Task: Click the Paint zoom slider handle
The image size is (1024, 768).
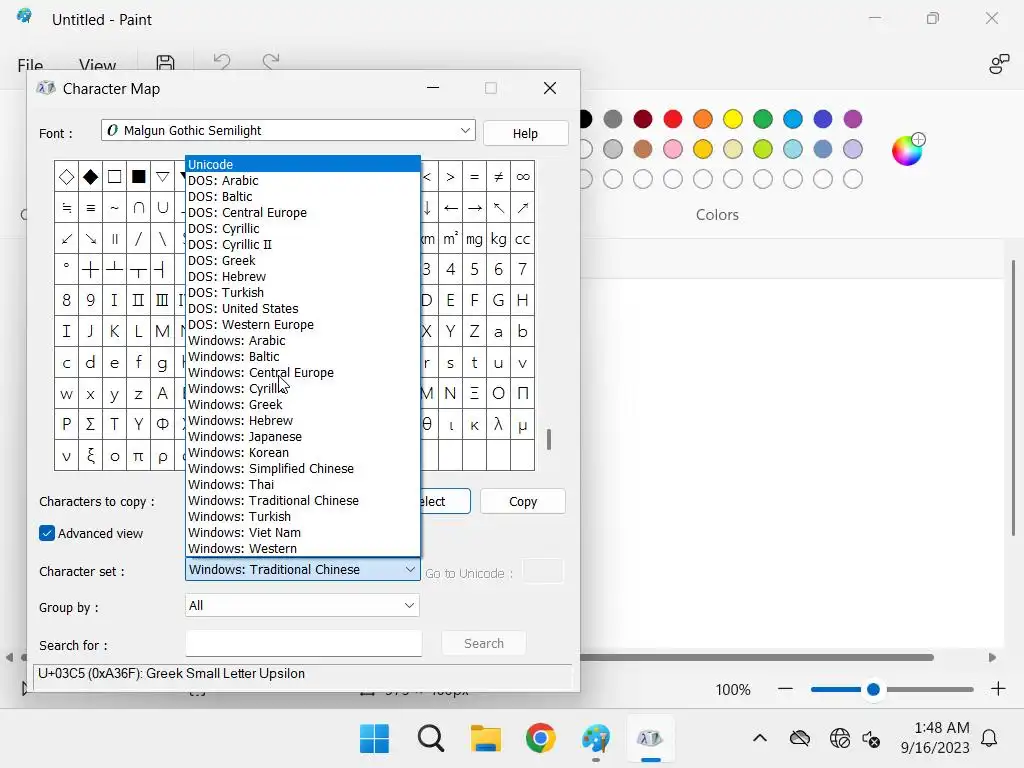Action: 873,689
